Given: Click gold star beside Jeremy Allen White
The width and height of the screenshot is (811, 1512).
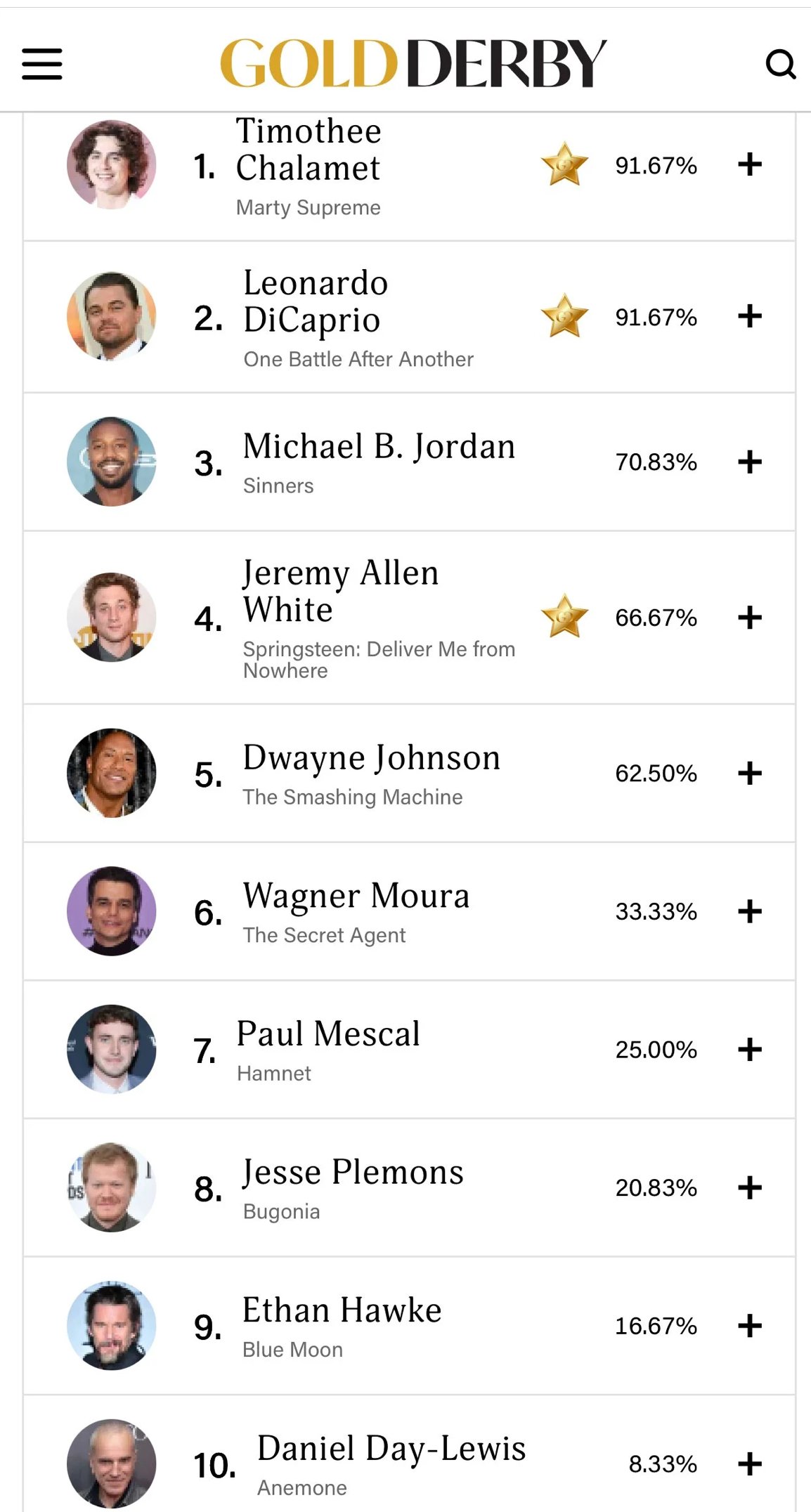Looking at the screenshot, I should [x=564, y=617].
